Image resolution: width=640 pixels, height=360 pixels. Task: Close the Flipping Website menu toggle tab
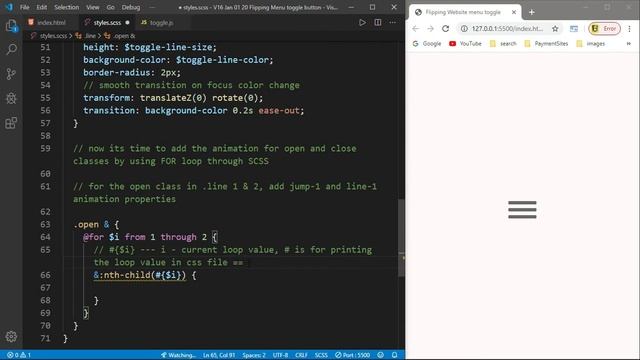[514, 12]
